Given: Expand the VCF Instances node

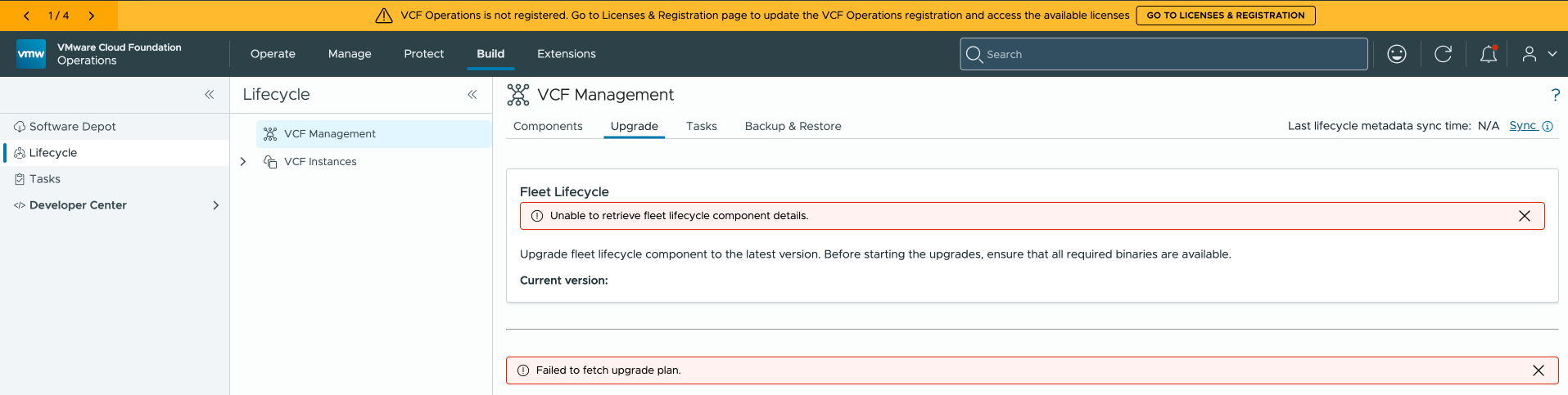Looking at the screenshot, I should (x=243, y=162).
